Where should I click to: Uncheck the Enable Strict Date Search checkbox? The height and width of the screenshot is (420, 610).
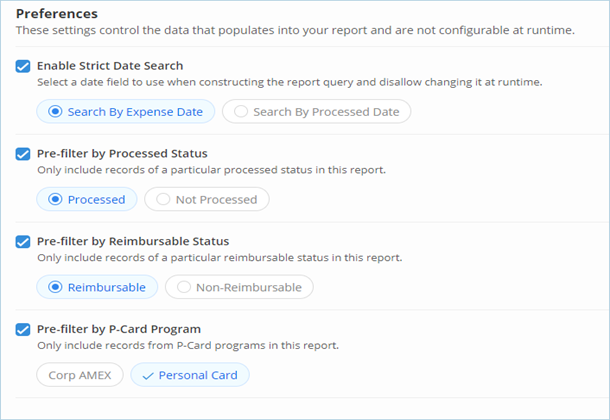click(23, 66)
